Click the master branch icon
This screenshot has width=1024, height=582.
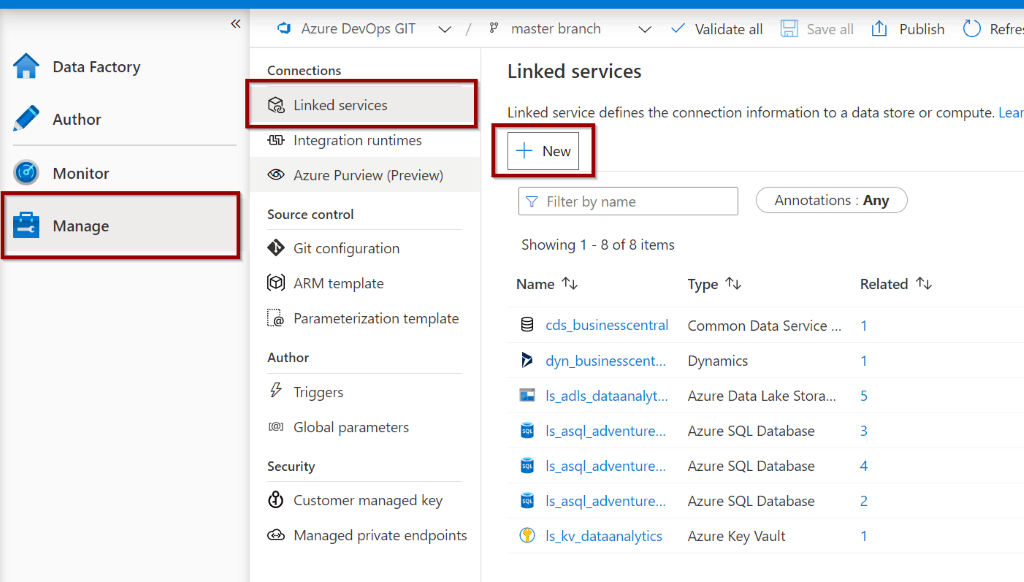494,28
